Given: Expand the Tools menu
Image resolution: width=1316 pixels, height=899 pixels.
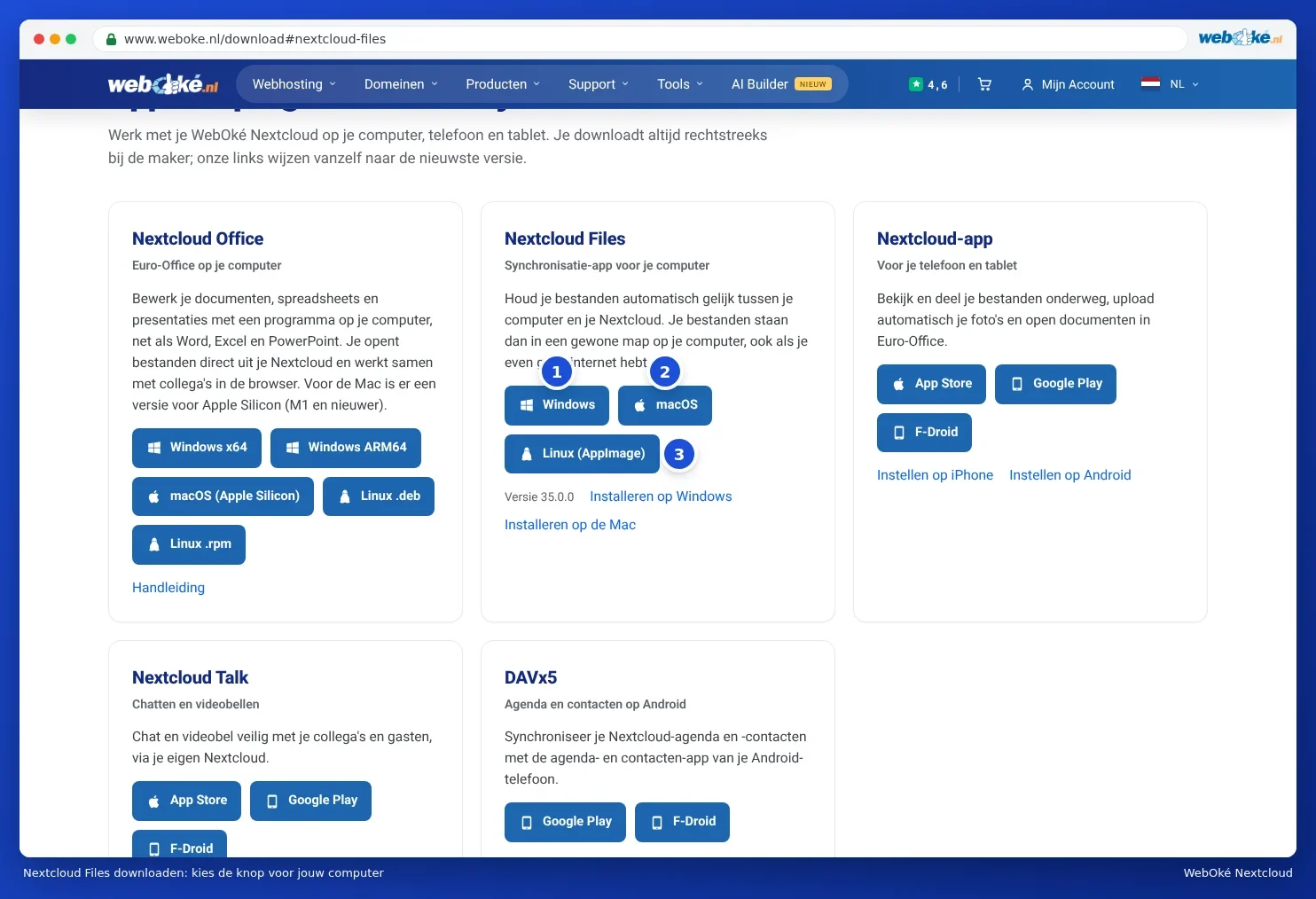Looking at the screenshot, I should [x=680, y=84].
